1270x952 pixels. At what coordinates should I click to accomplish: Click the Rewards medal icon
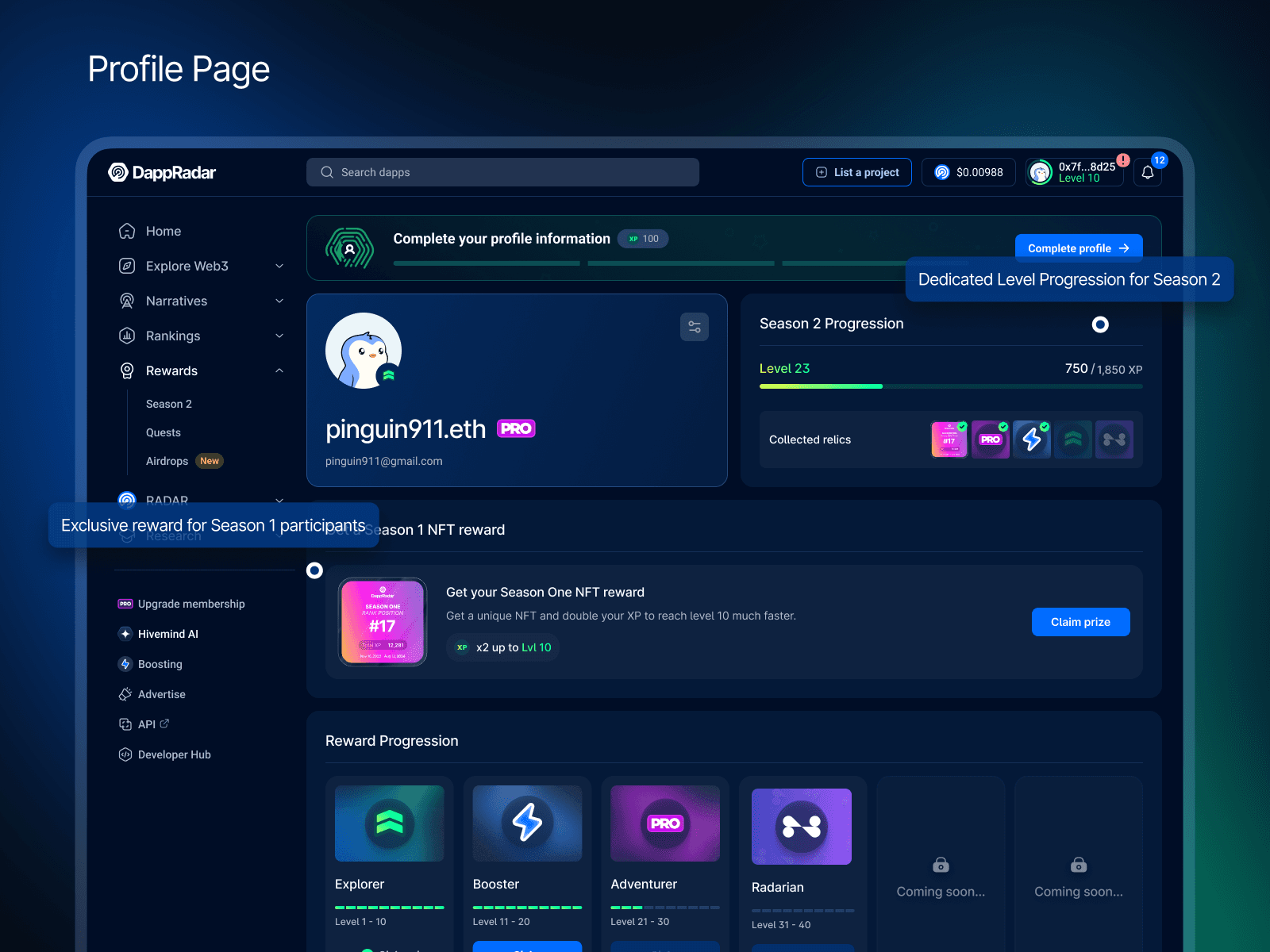[127, 370]
